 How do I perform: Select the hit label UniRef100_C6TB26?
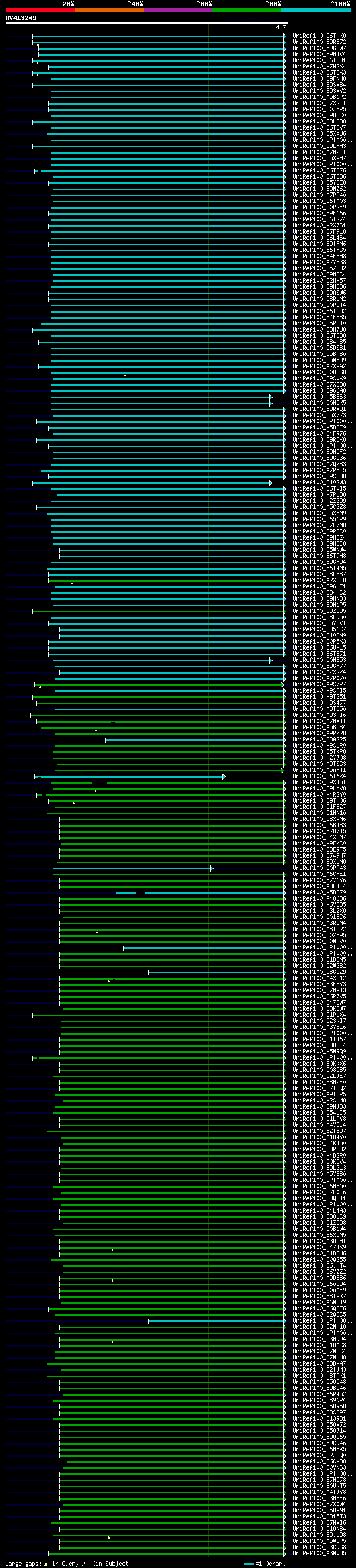[319, 170]
